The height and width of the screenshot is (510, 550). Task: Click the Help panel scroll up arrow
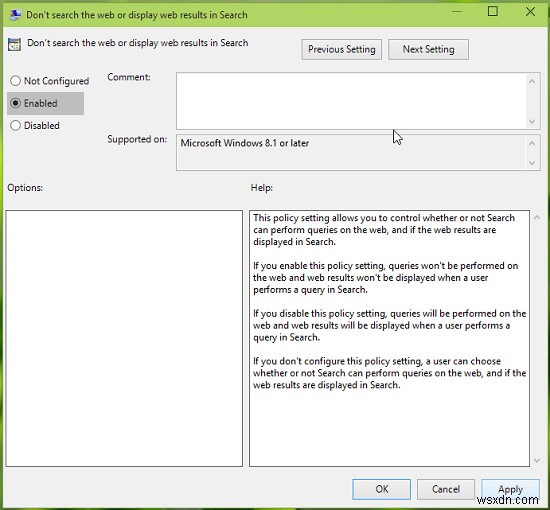click(x=537, y=218)
